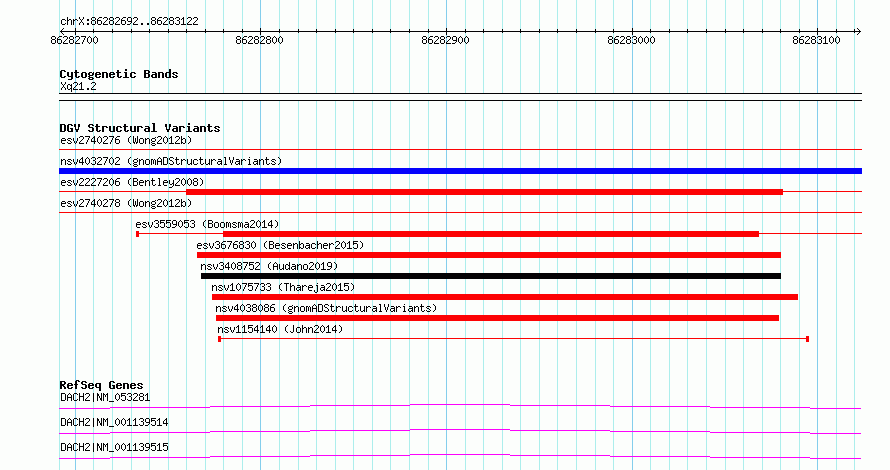The image size is (890, 470).
Task: Open variant nsv4032702 gnomAD label
Action: pyautogui.click(x=171, y=161)
